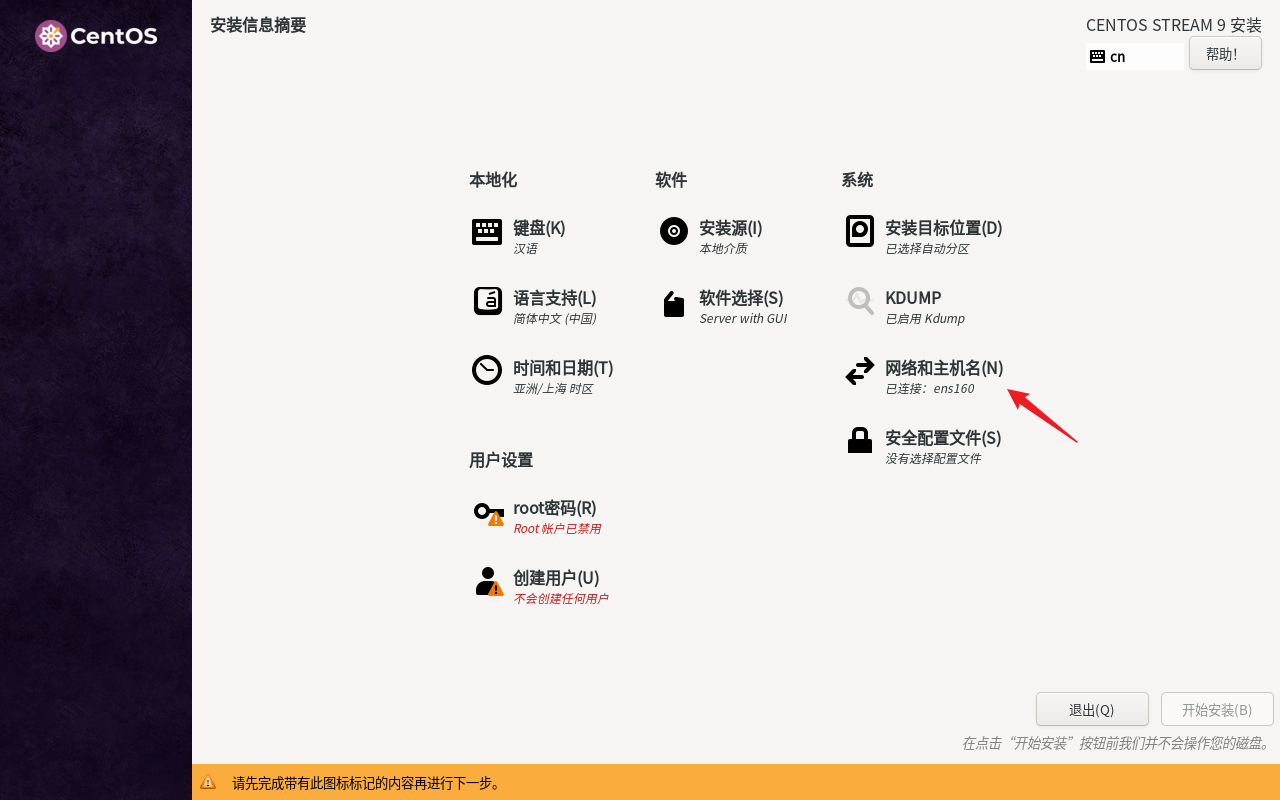1280x800 pixels.
Task: Click the 退出(Q) quit button
Action: 1091,709
